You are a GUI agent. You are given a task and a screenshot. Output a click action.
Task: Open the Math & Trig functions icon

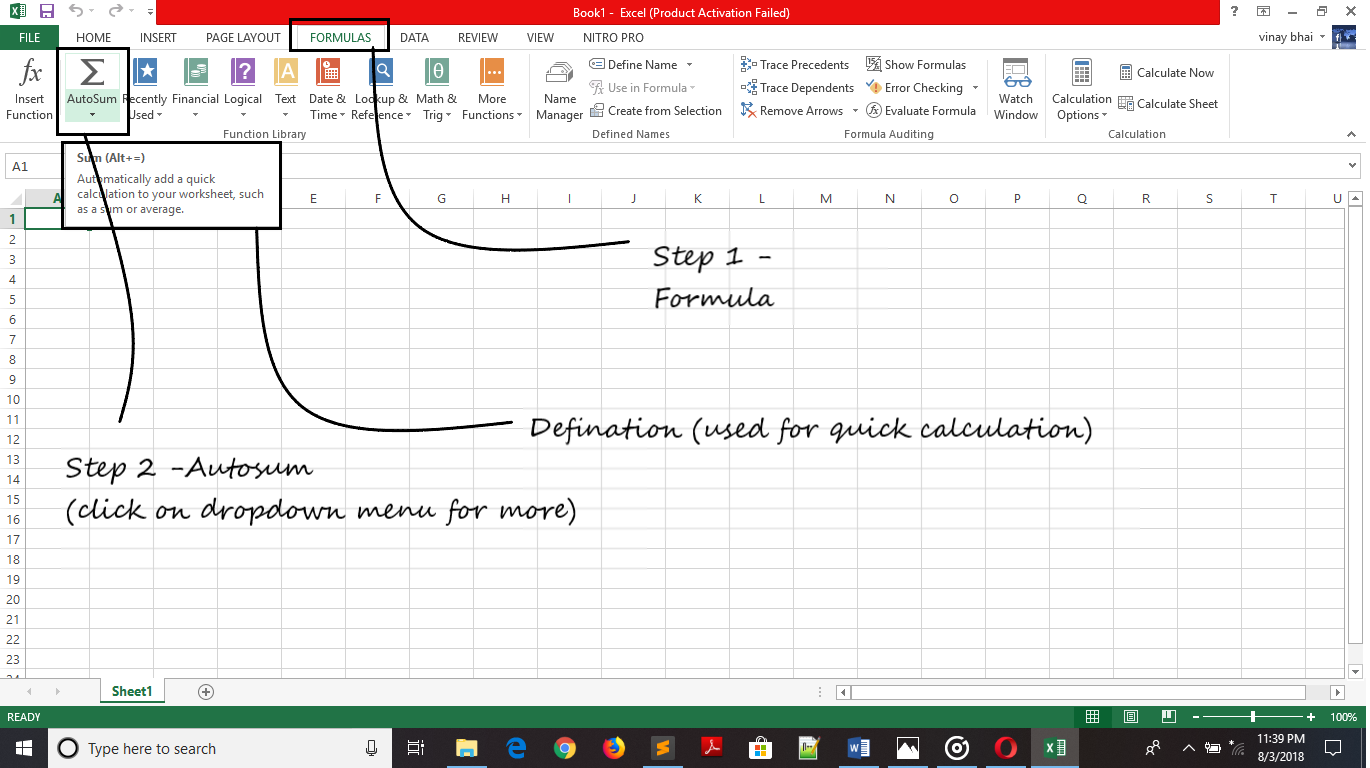436,74
